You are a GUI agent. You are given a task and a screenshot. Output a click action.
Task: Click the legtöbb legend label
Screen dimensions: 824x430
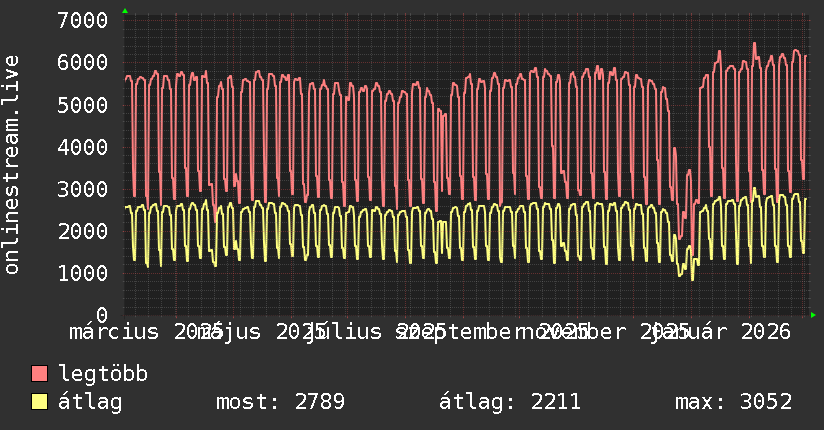click(103, 374)
